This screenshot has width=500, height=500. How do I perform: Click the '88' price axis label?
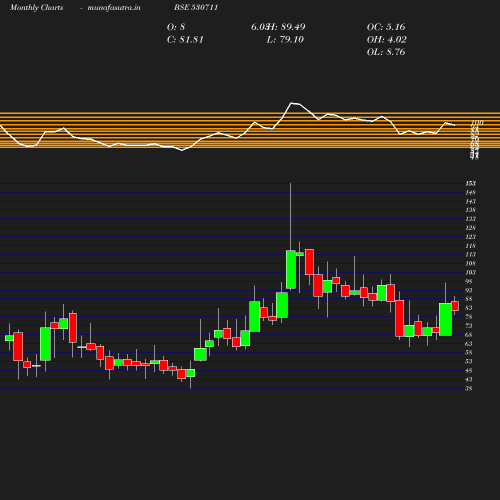[469, 299]
